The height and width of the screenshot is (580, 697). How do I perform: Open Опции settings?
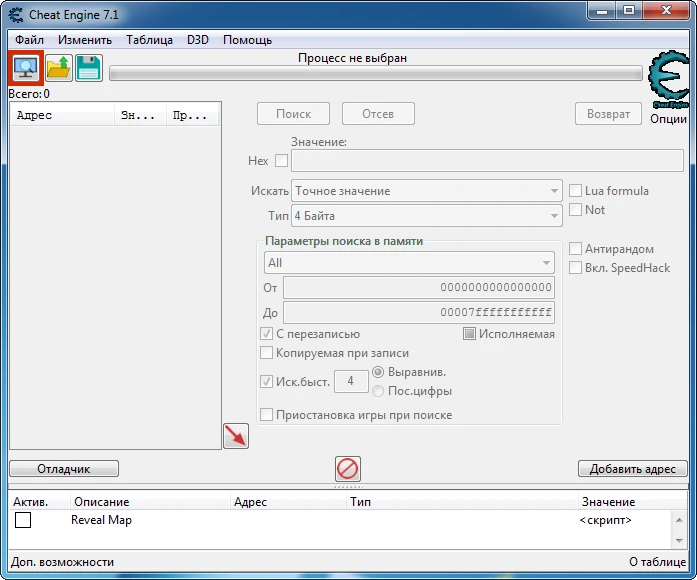[668, 119]
